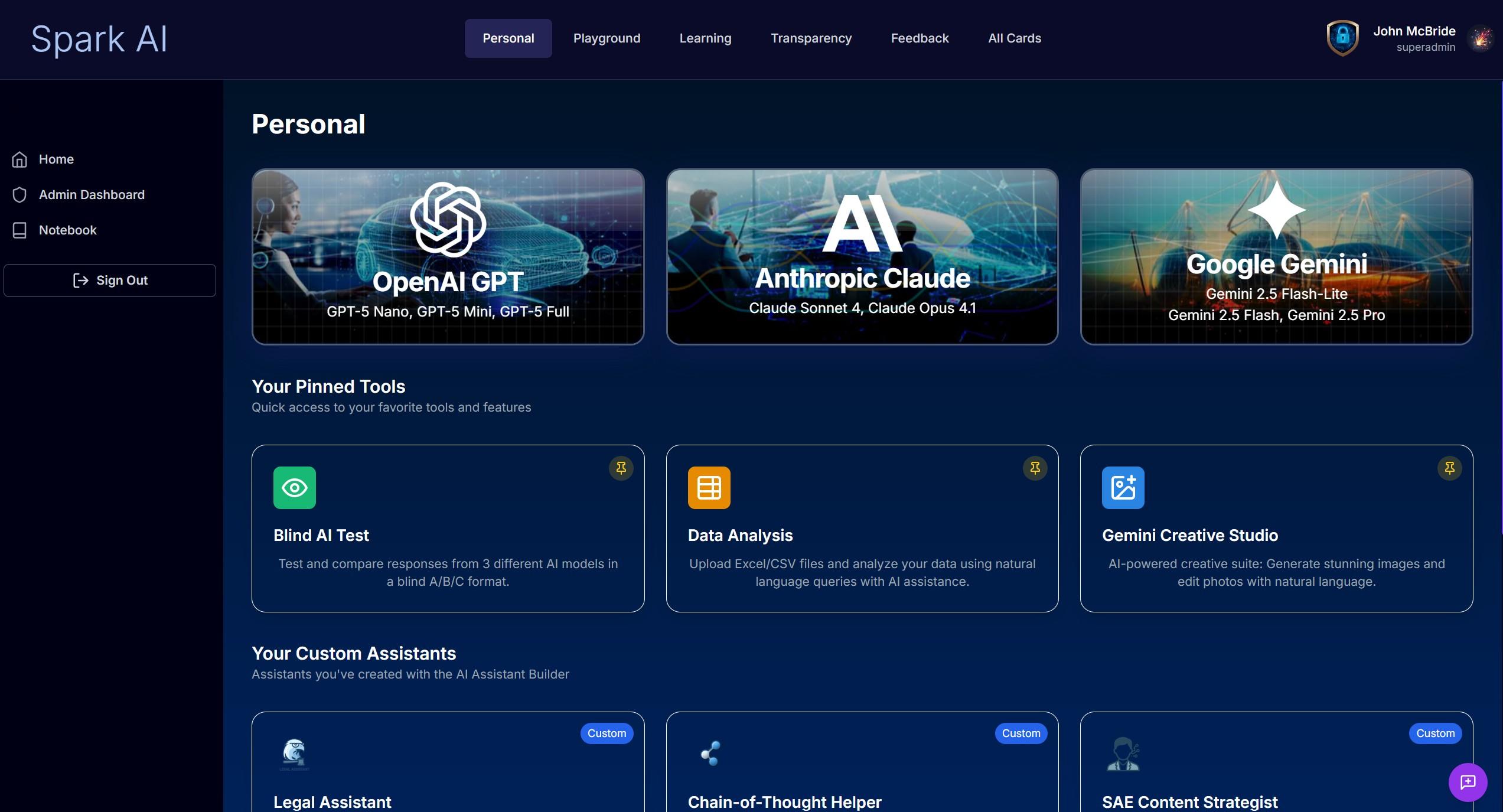Unpin Gemini Creative Studio tool
Image resolution: width=1503 pixels, height=812 pixels.
(x=1450, y=468)
